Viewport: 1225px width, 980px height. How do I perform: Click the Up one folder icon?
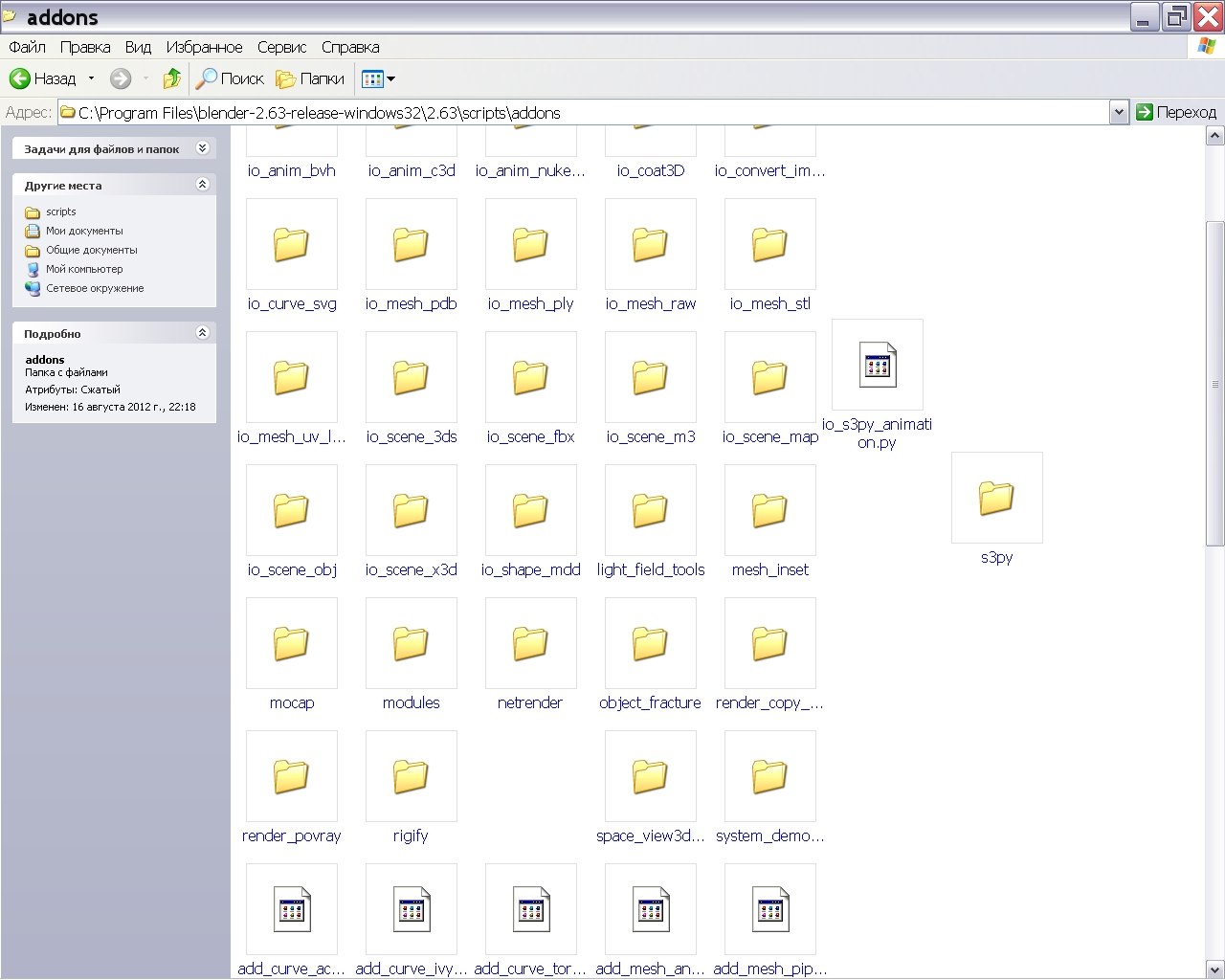tap(172, 78)
